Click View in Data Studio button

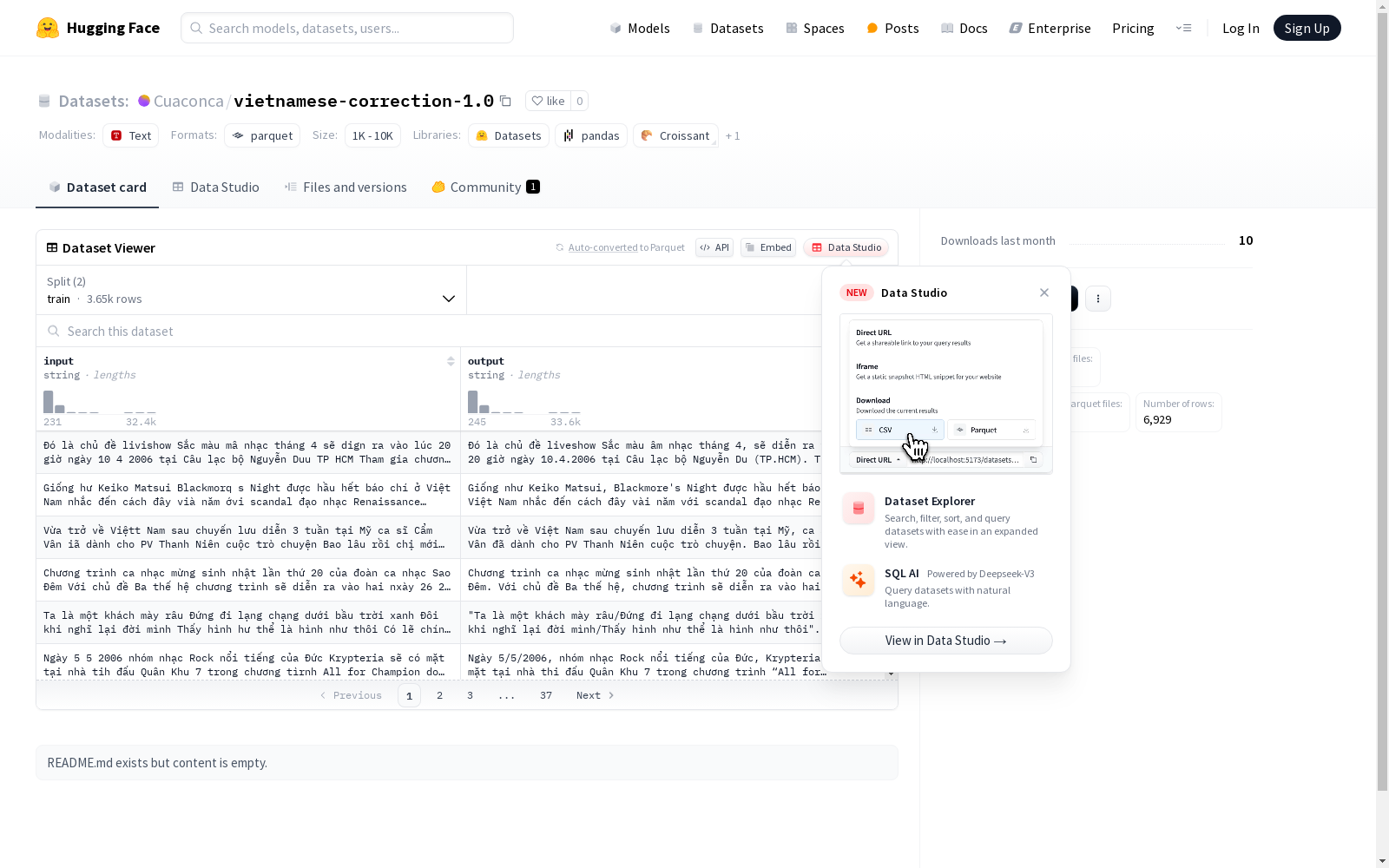click(946, 641)
